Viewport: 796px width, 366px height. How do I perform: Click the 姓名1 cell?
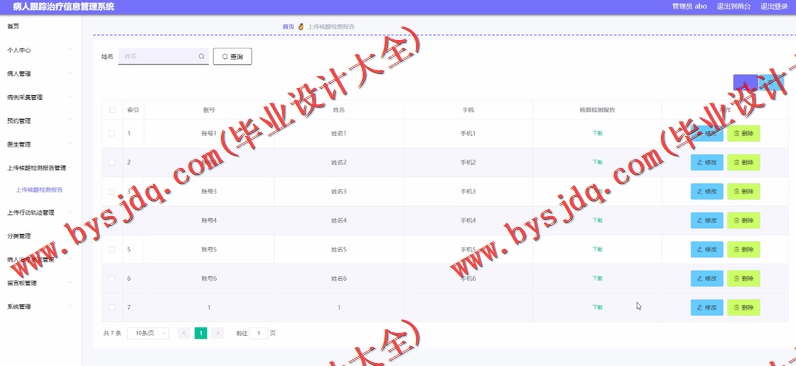pyautogui.click(x=339, y=134)
